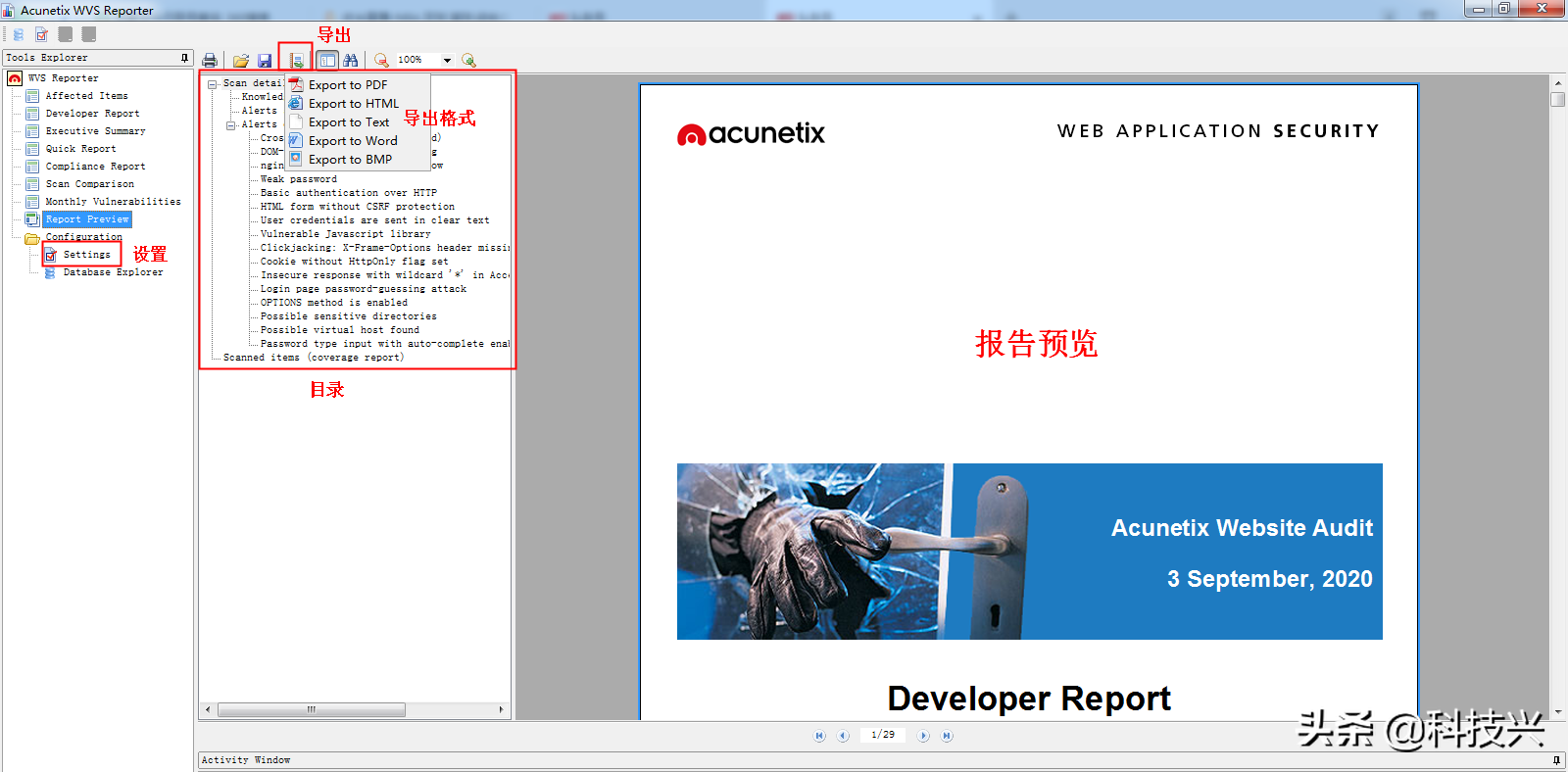
Task: Zoom out with the minus magnifier icon
Action: click(x=381, y=61)
